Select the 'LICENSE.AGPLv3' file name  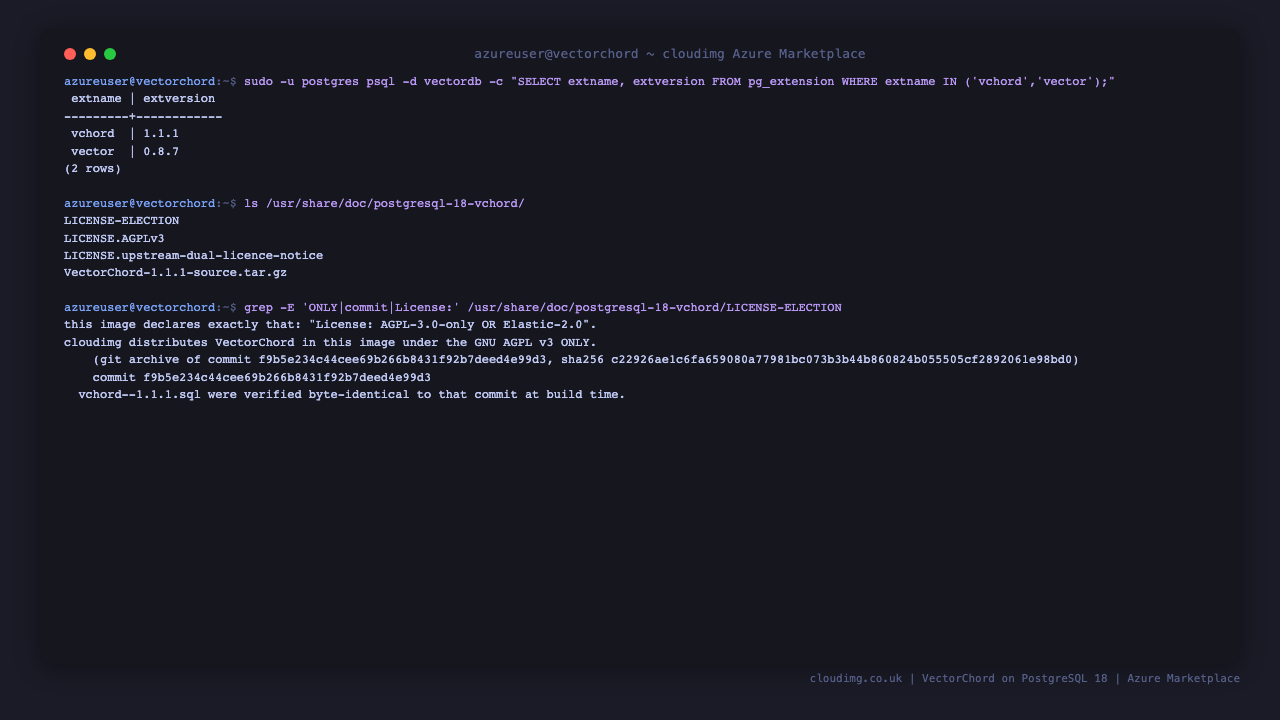[x=114, y=239]
